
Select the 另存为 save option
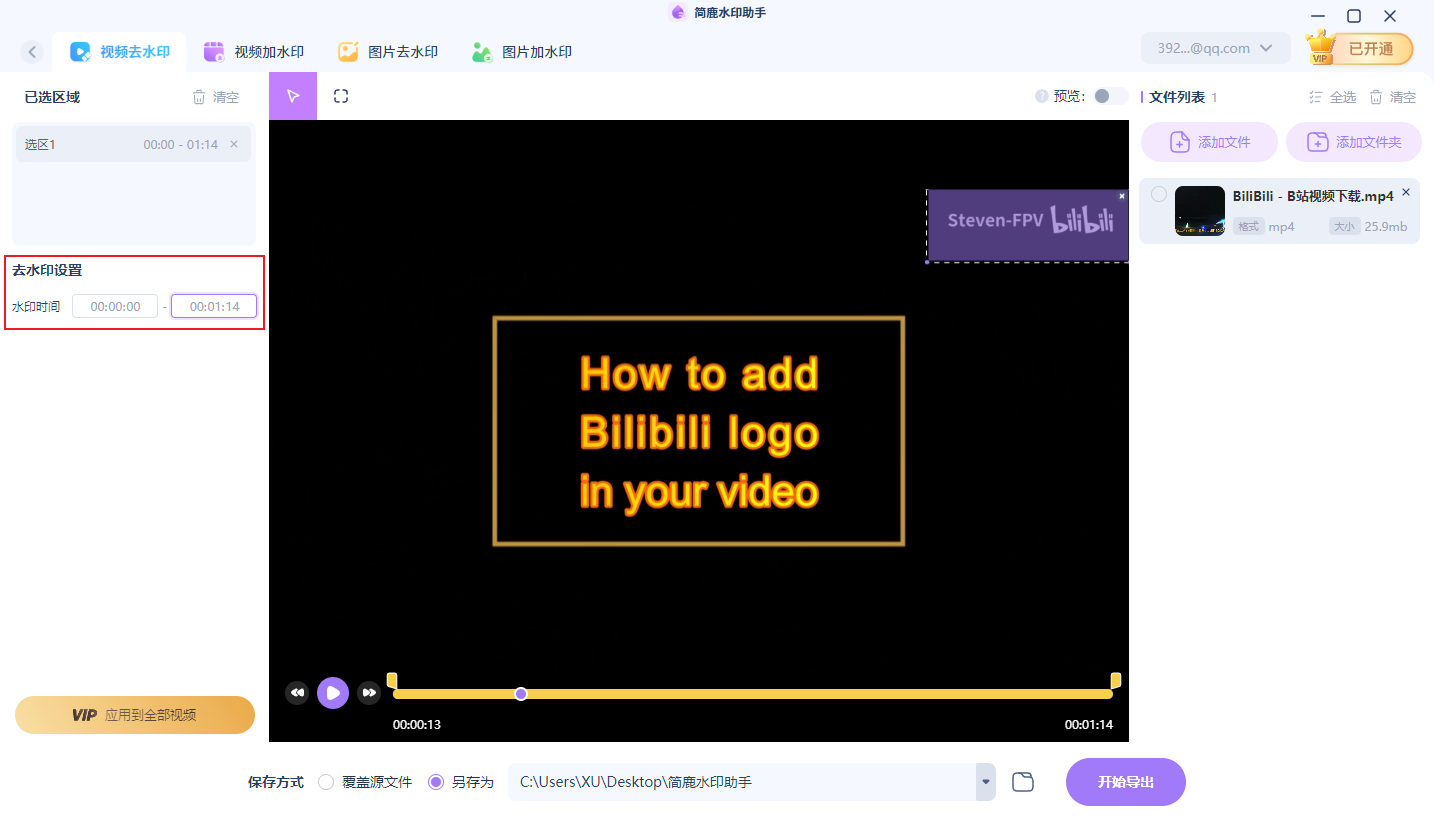461,782
